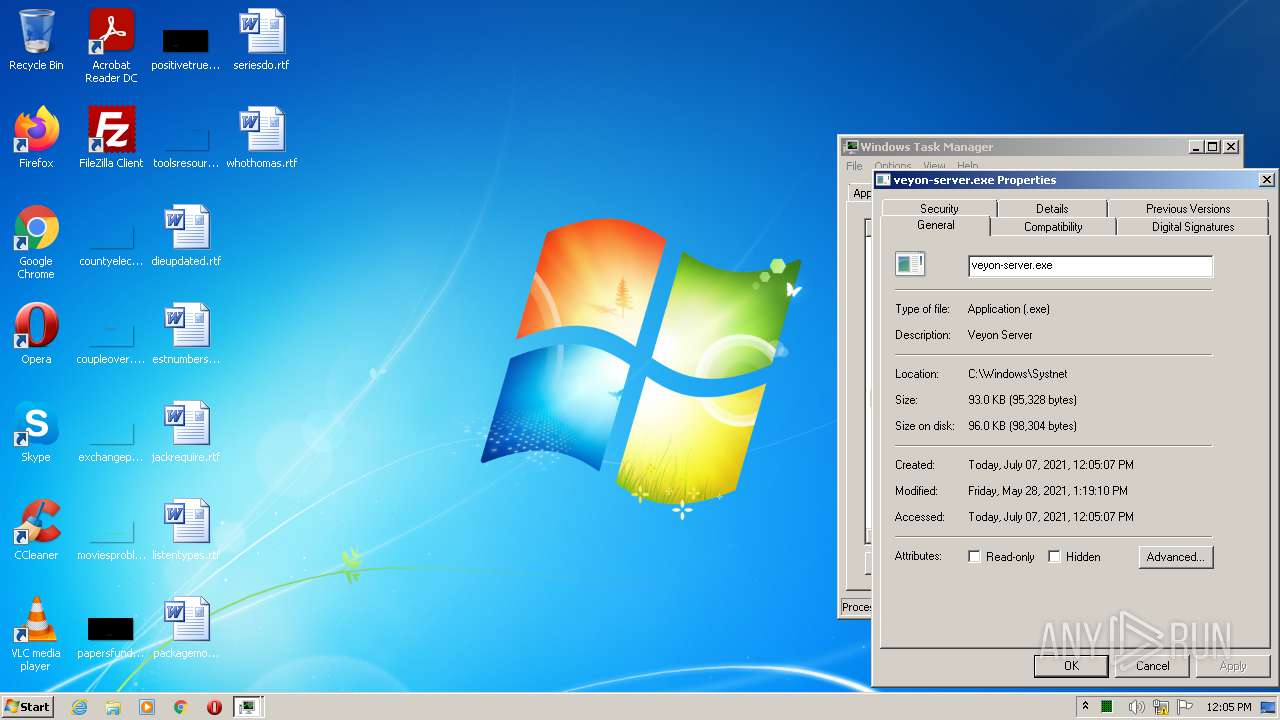Open the Compatibility tab

[x=1053, y=227]
